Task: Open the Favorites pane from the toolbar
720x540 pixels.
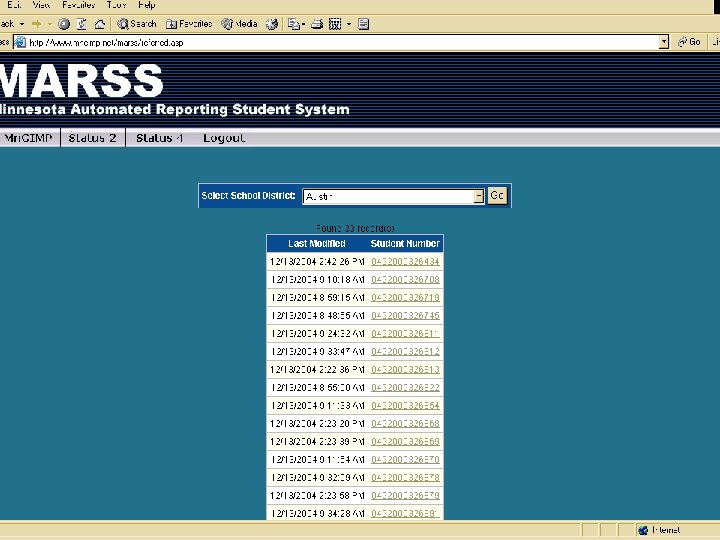Action: tap(189, 24)
